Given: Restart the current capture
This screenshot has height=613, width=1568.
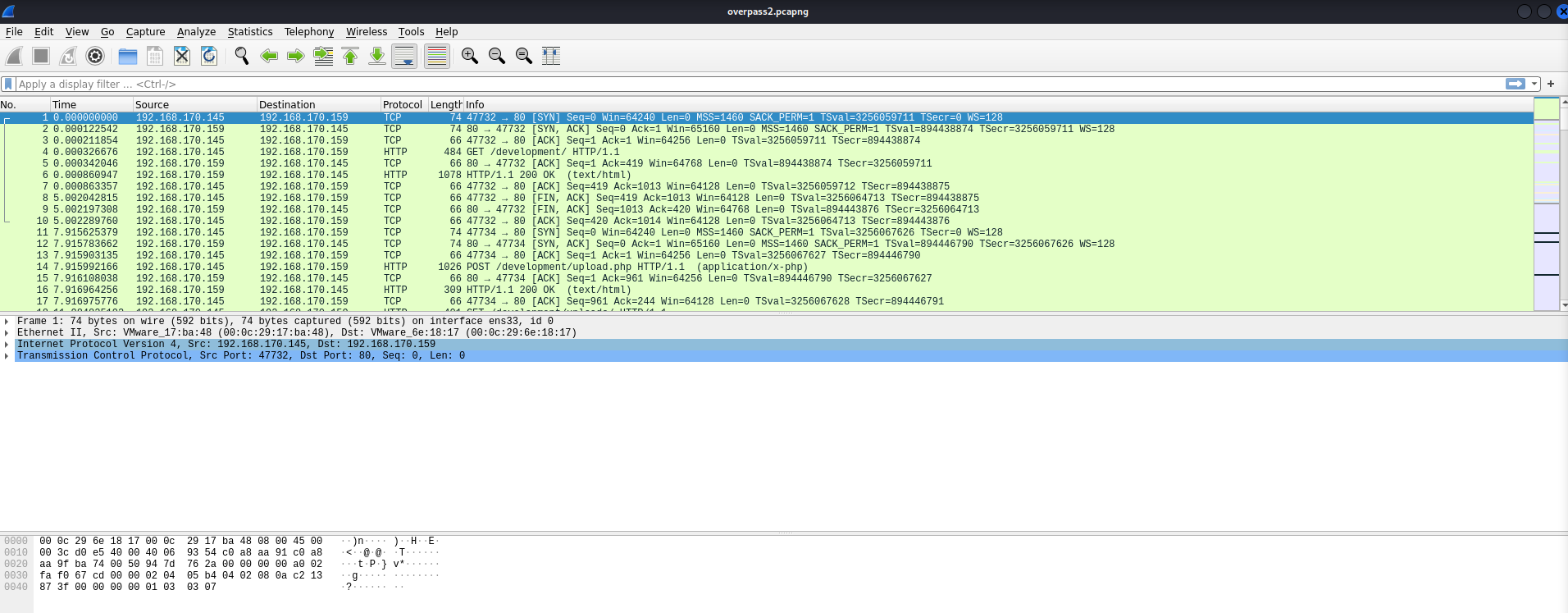Looking at the screenshot, I should point(68,56).
